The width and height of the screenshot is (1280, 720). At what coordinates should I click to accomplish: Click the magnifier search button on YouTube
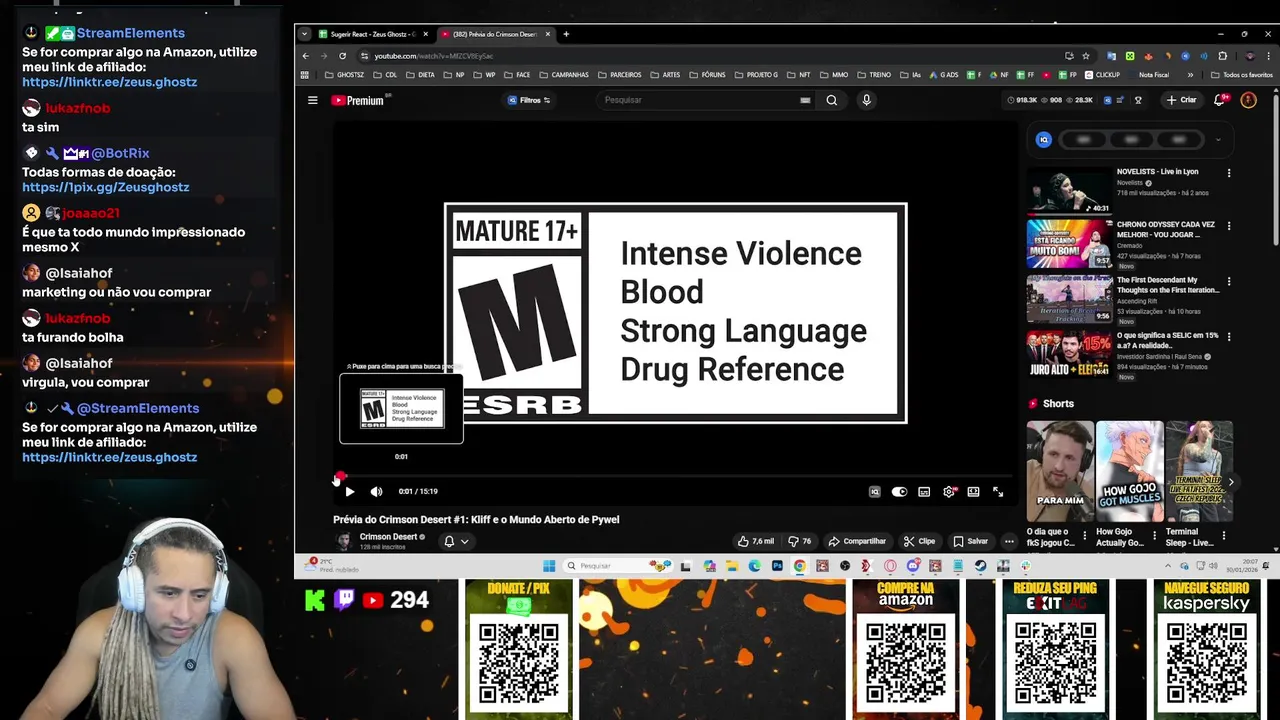point(831,100)
